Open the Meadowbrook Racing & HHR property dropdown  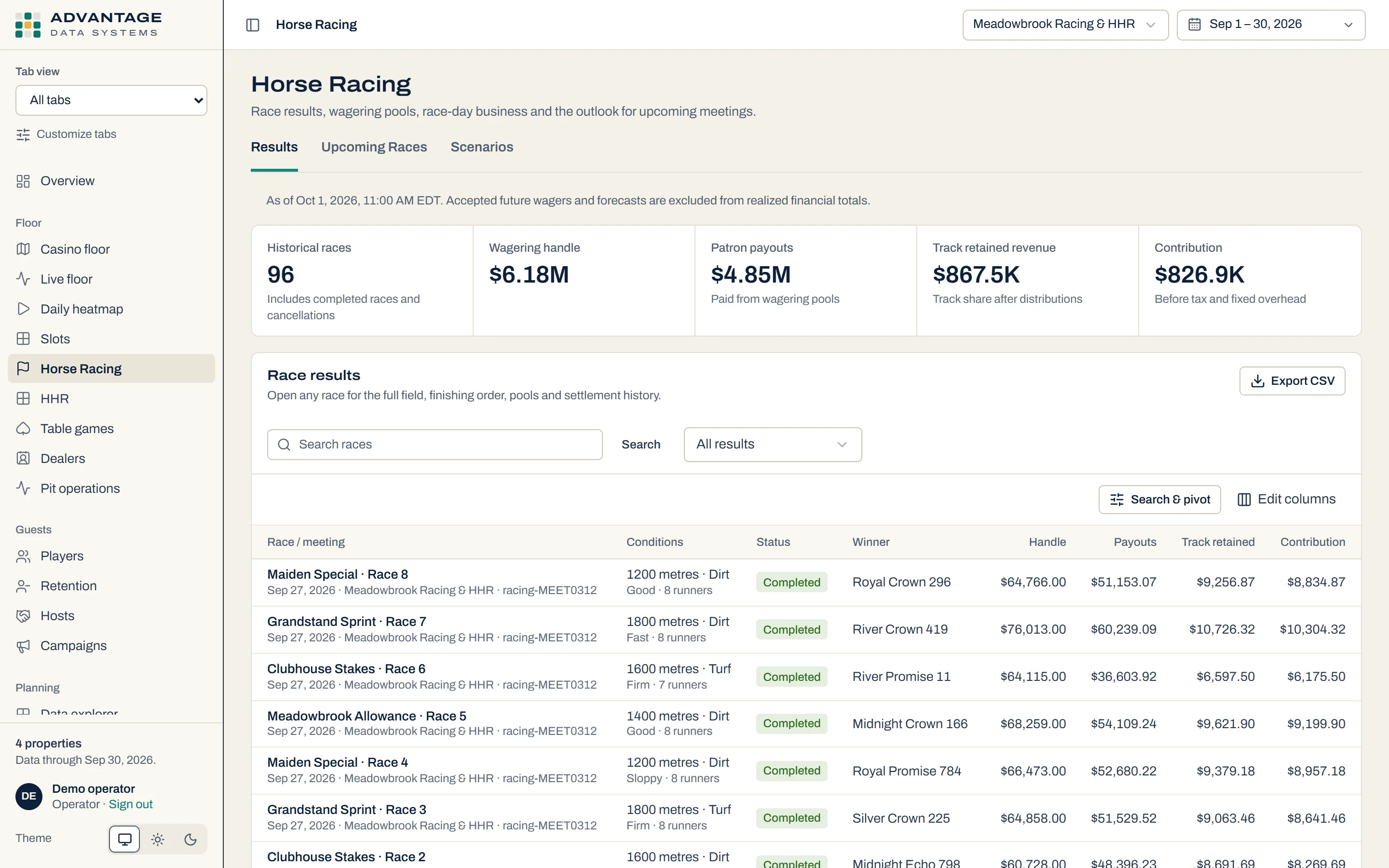pos(1065,25)
